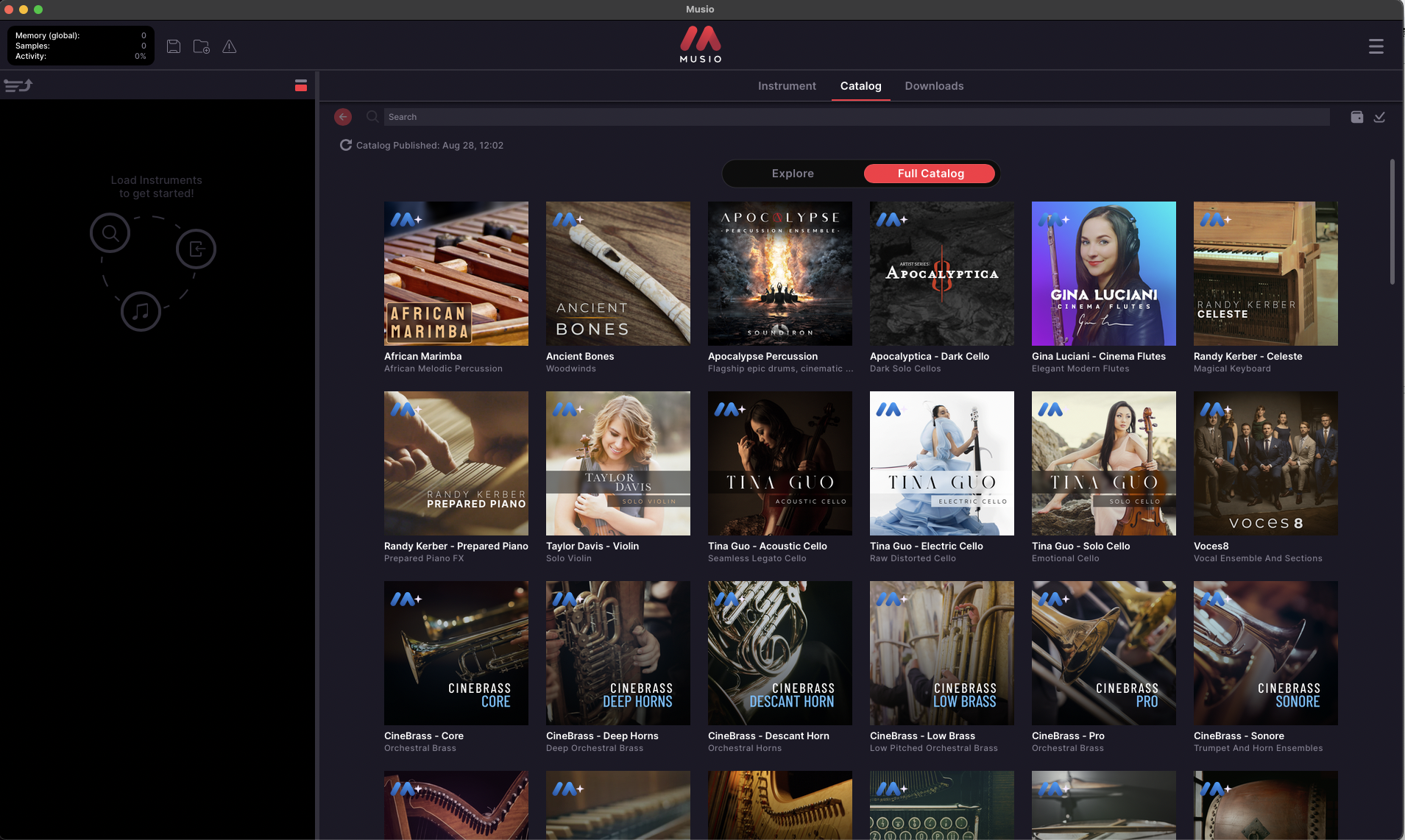This screenshot has height=840, width=1405.
Task: Switch the catalog view to Explore
Action: point(792,173)
